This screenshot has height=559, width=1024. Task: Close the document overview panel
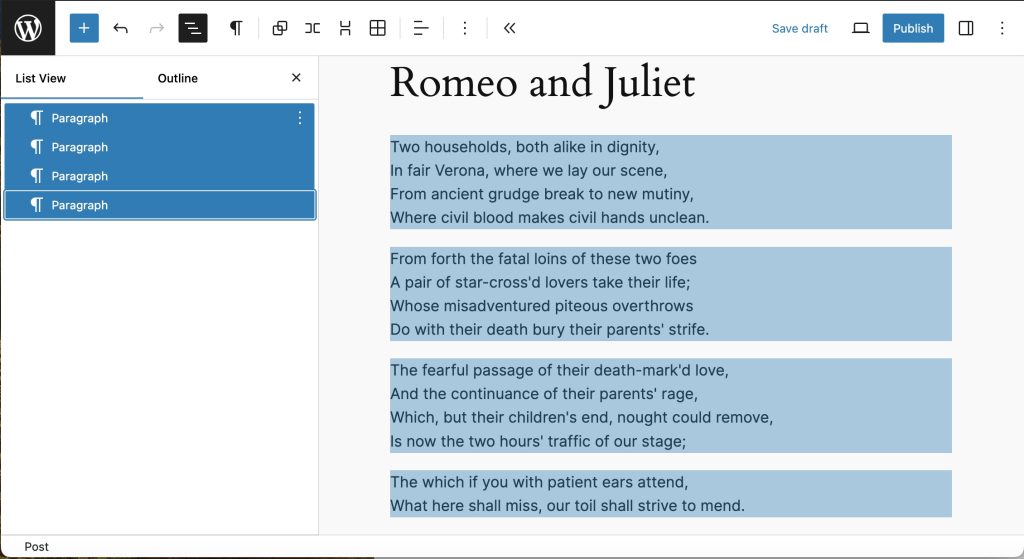click(296, 78)
